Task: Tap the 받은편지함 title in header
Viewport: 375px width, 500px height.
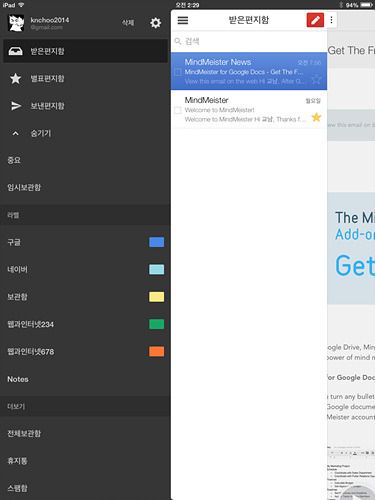Action: coord(249,20)
